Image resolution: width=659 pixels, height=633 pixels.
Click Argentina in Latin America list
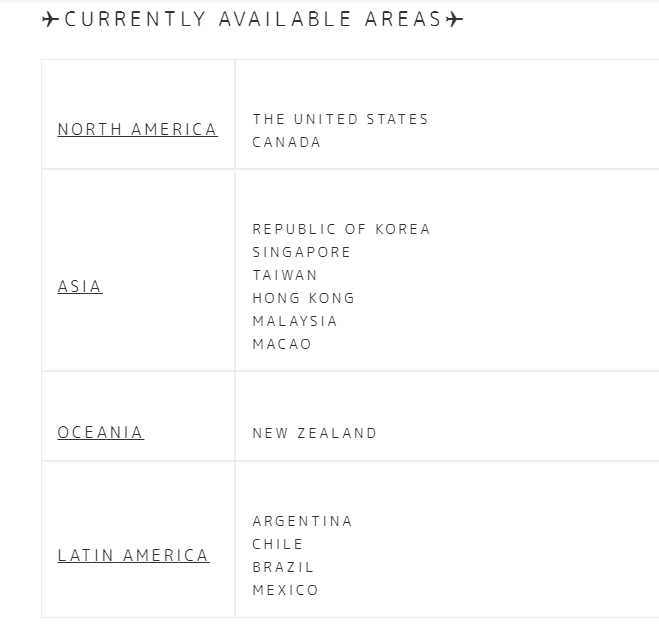(302, 521)
